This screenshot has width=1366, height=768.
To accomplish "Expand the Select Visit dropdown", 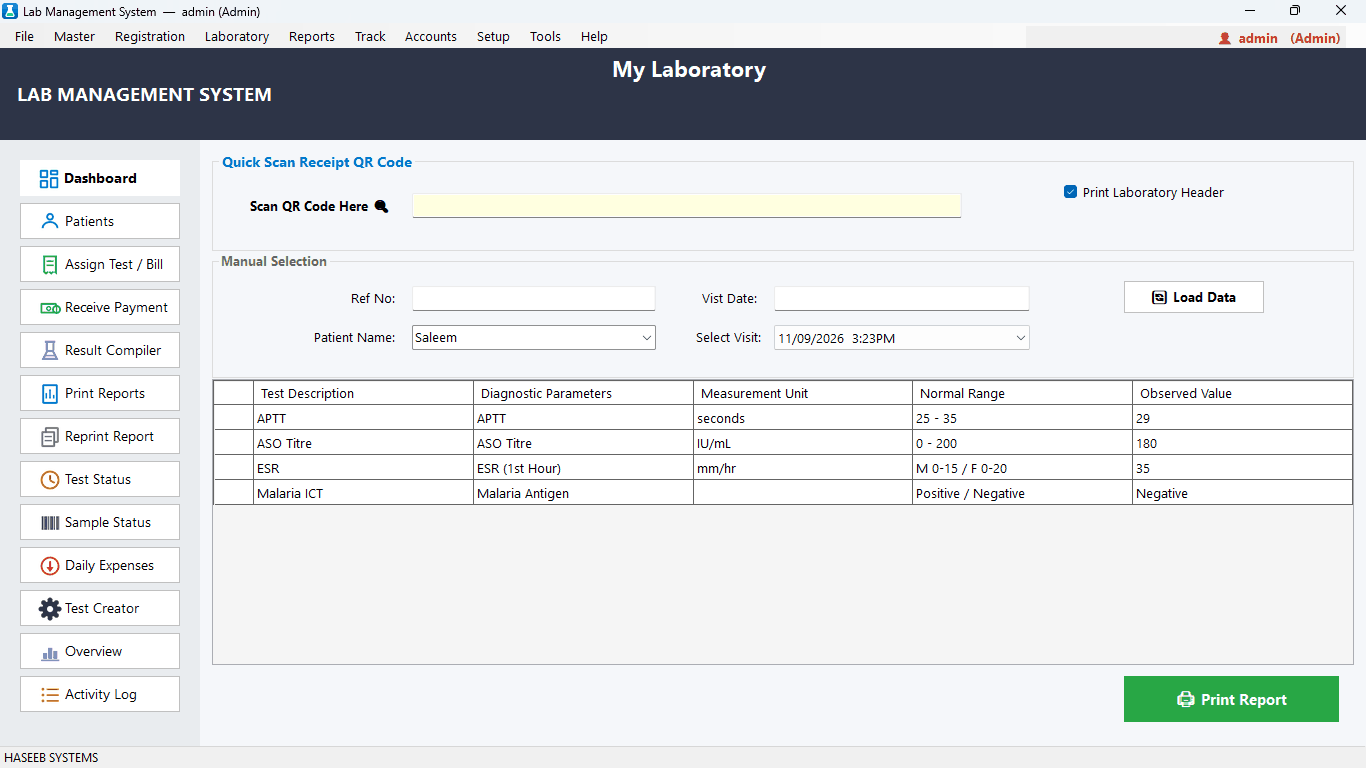I will tap(1021, 338).
